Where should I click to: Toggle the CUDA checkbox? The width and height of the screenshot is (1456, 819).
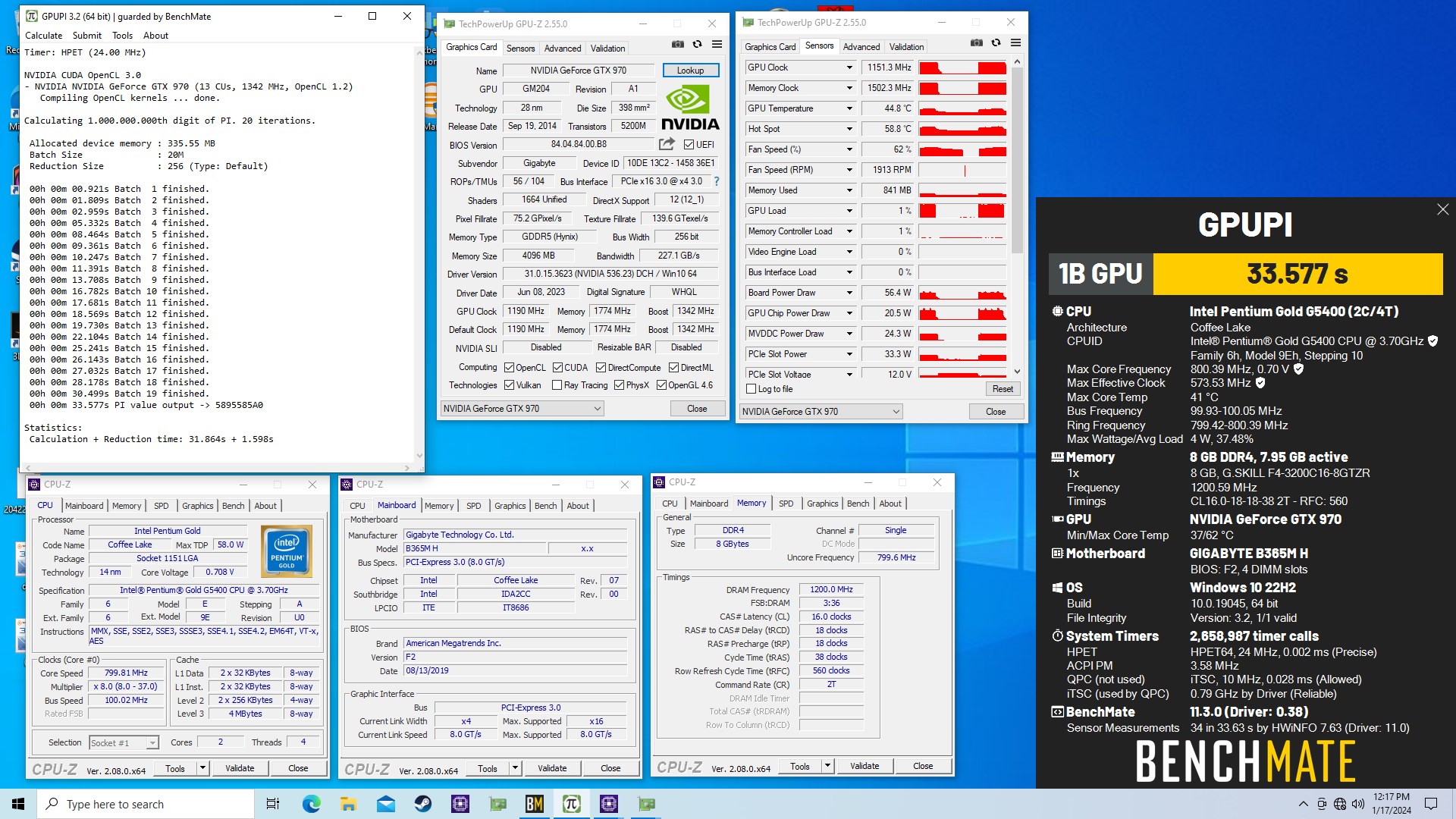557,368
